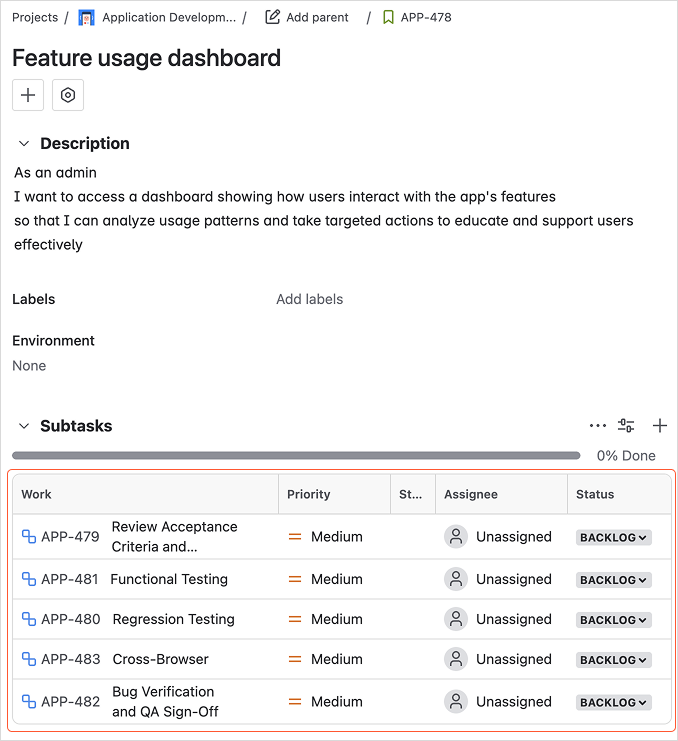Add a subtask with the plus icon
678x741 pixels.
(x=660, y=426)
